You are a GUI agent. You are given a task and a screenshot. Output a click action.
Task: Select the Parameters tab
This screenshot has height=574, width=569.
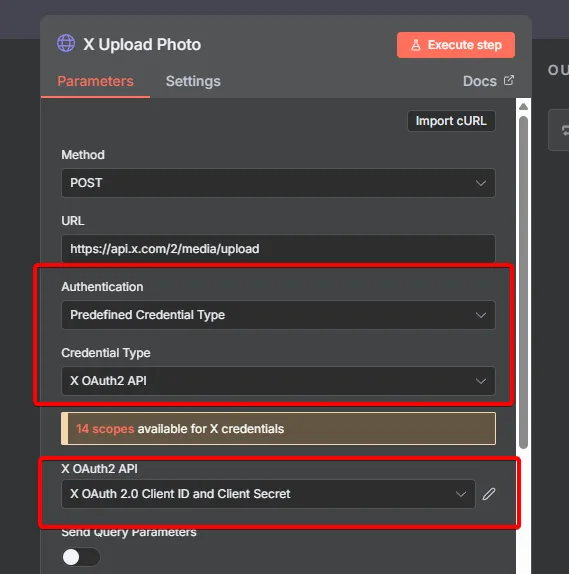point(95,81)
